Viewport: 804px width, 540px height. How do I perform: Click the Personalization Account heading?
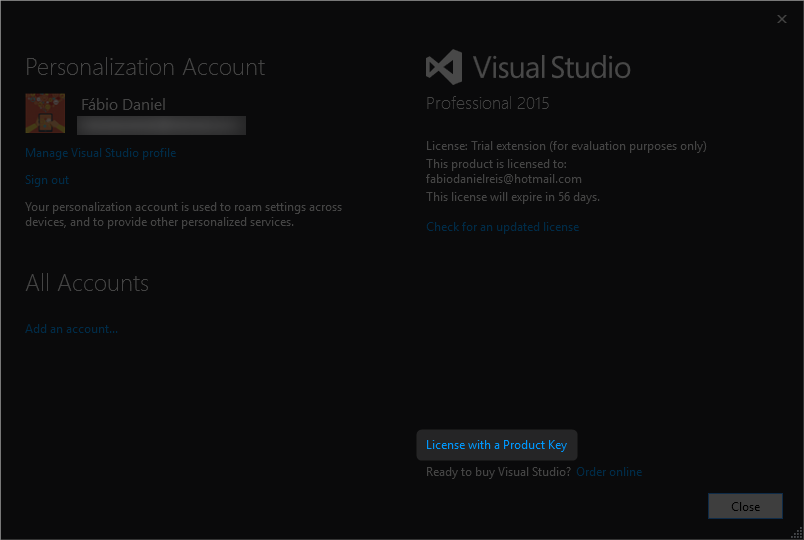pyautogui.click(x=145, y=67)
